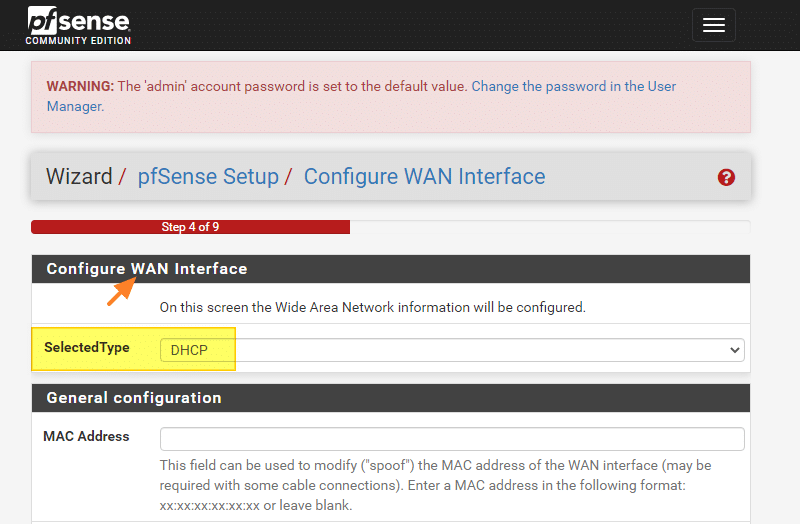This screenshot has width=800, height=524.
Task: Click into the MAC Address field
Action: [x=452, y=439]
